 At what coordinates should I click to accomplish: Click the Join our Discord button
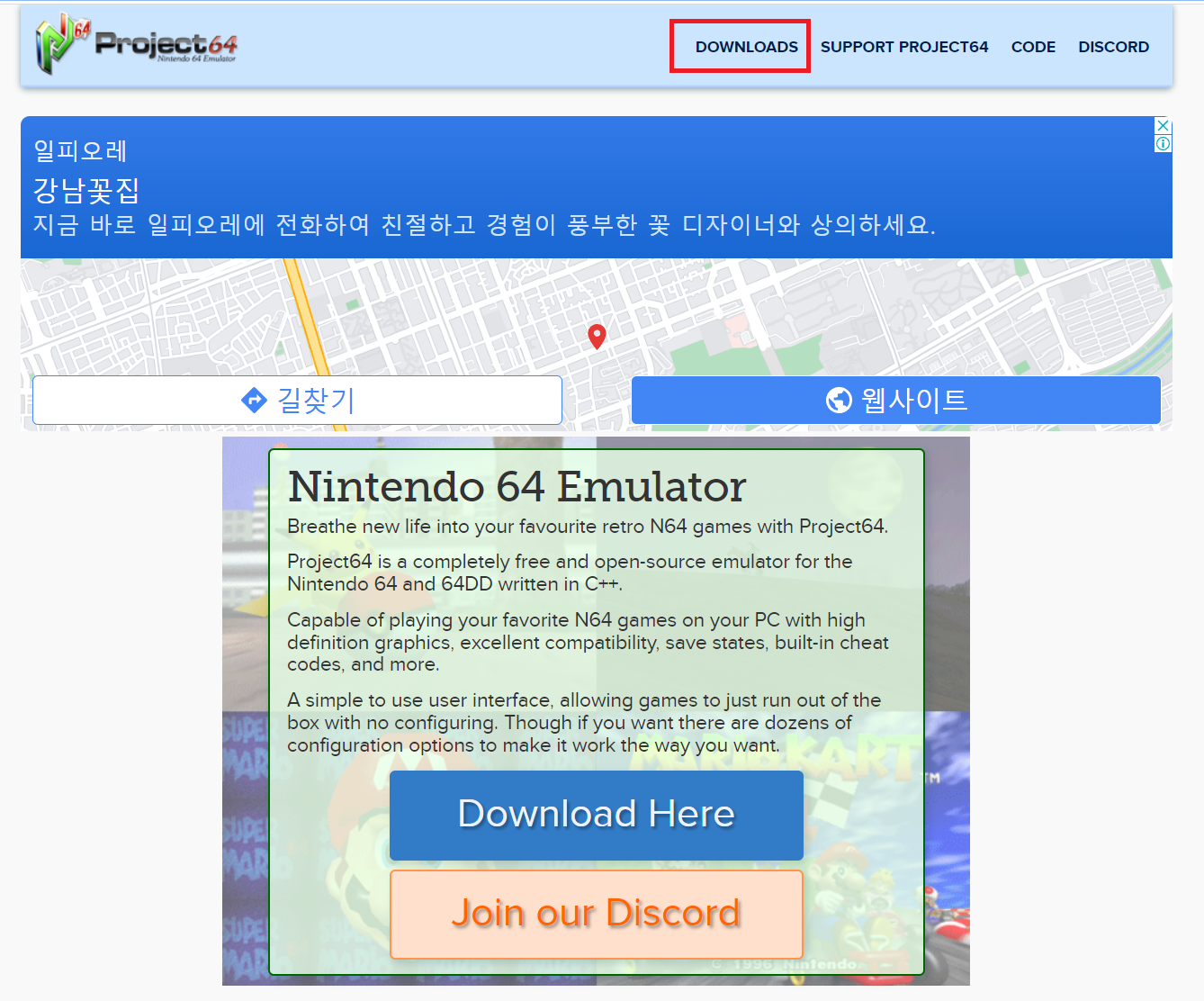597,914
